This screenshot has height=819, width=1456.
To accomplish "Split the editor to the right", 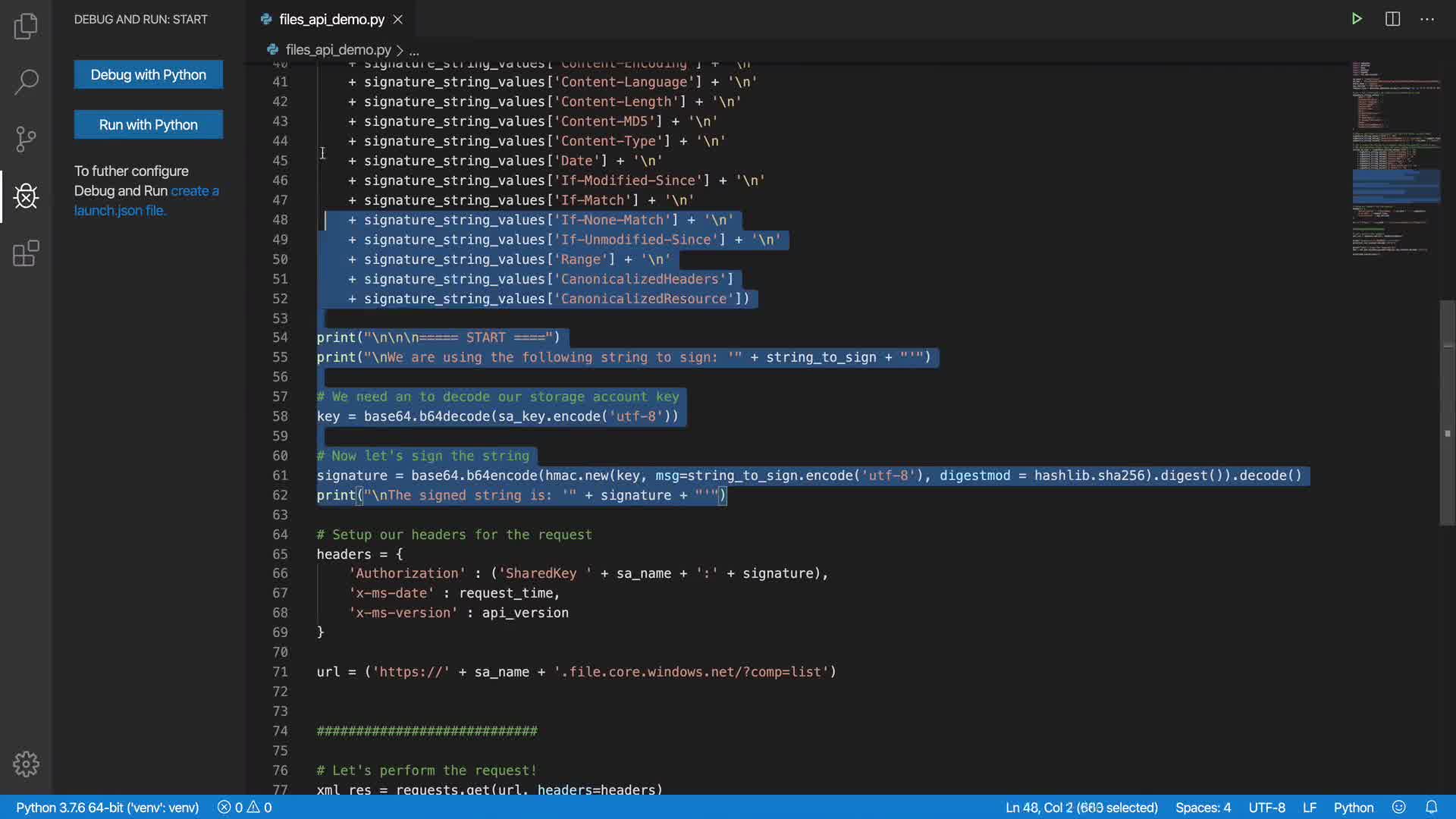I will 1392,19.
